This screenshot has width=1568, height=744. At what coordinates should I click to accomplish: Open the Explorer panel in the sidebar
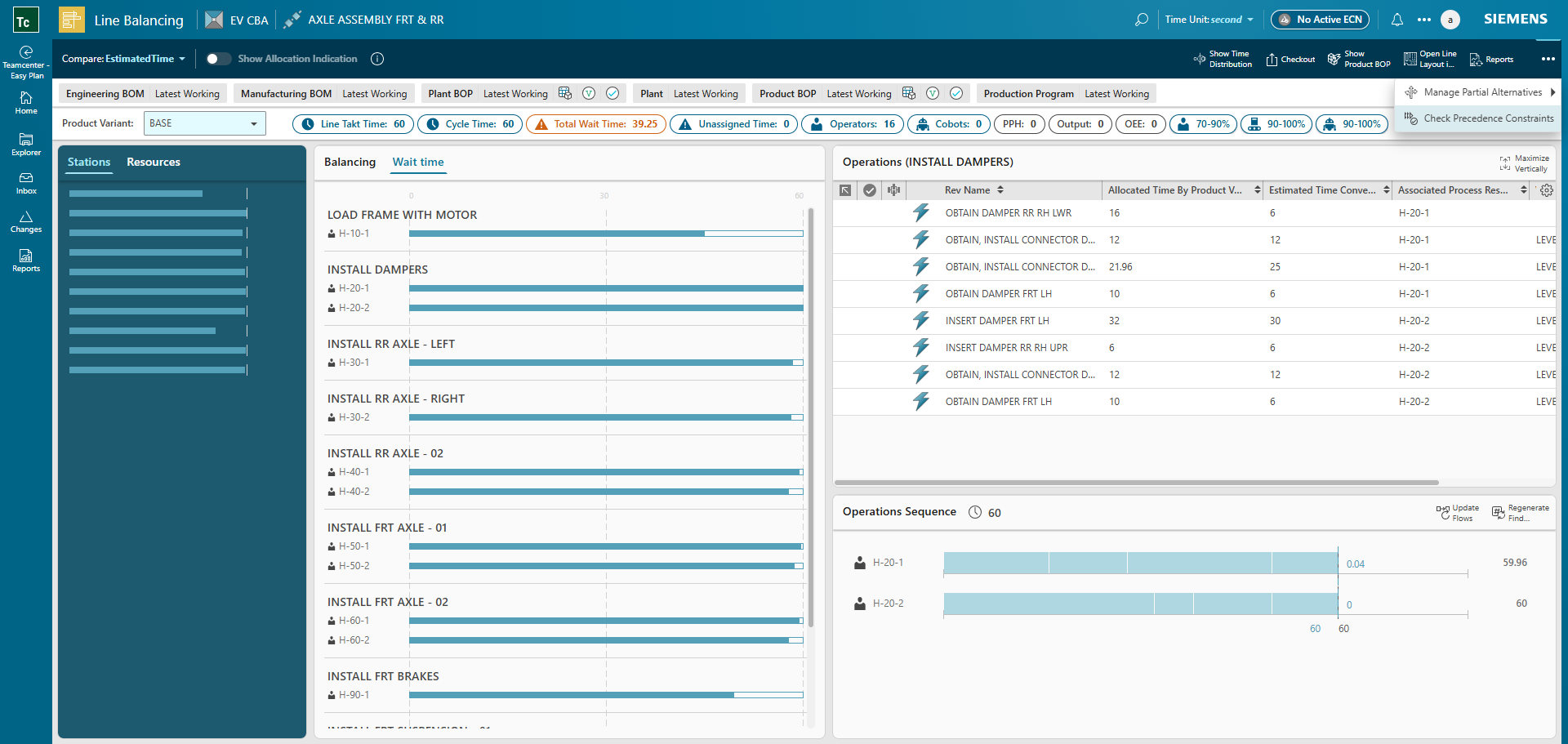point(26,145)
